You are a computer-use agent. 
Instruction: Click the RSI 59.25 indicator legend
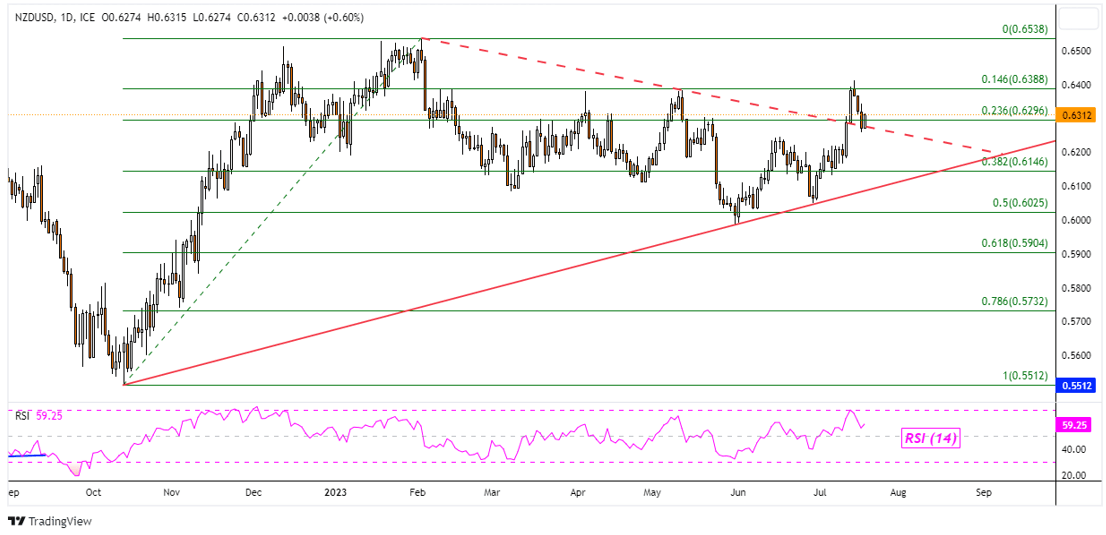pos(39,416)
